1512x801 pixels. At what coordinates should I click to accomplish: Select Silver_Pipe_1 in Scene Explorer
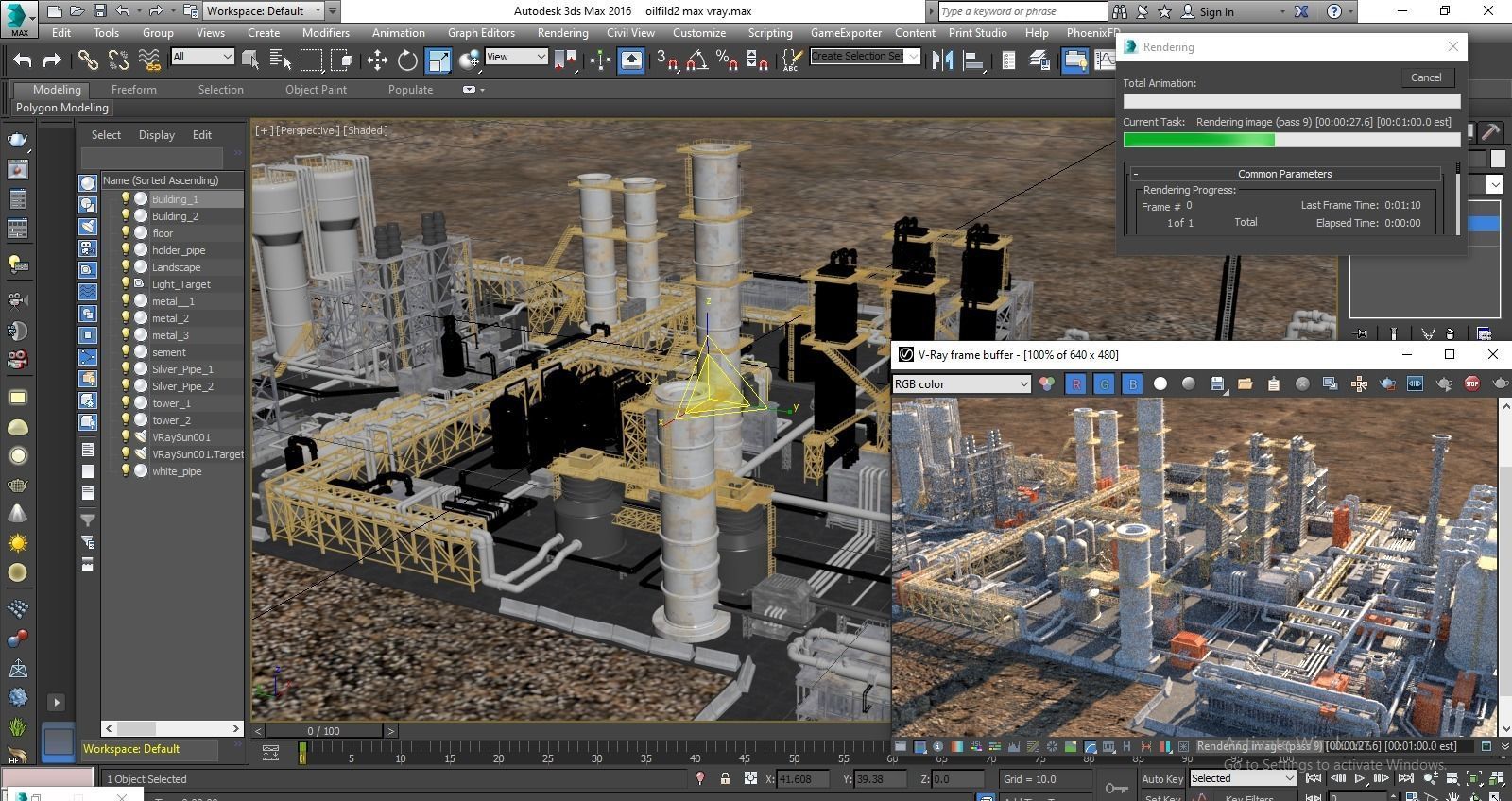(x=181, y=369)
